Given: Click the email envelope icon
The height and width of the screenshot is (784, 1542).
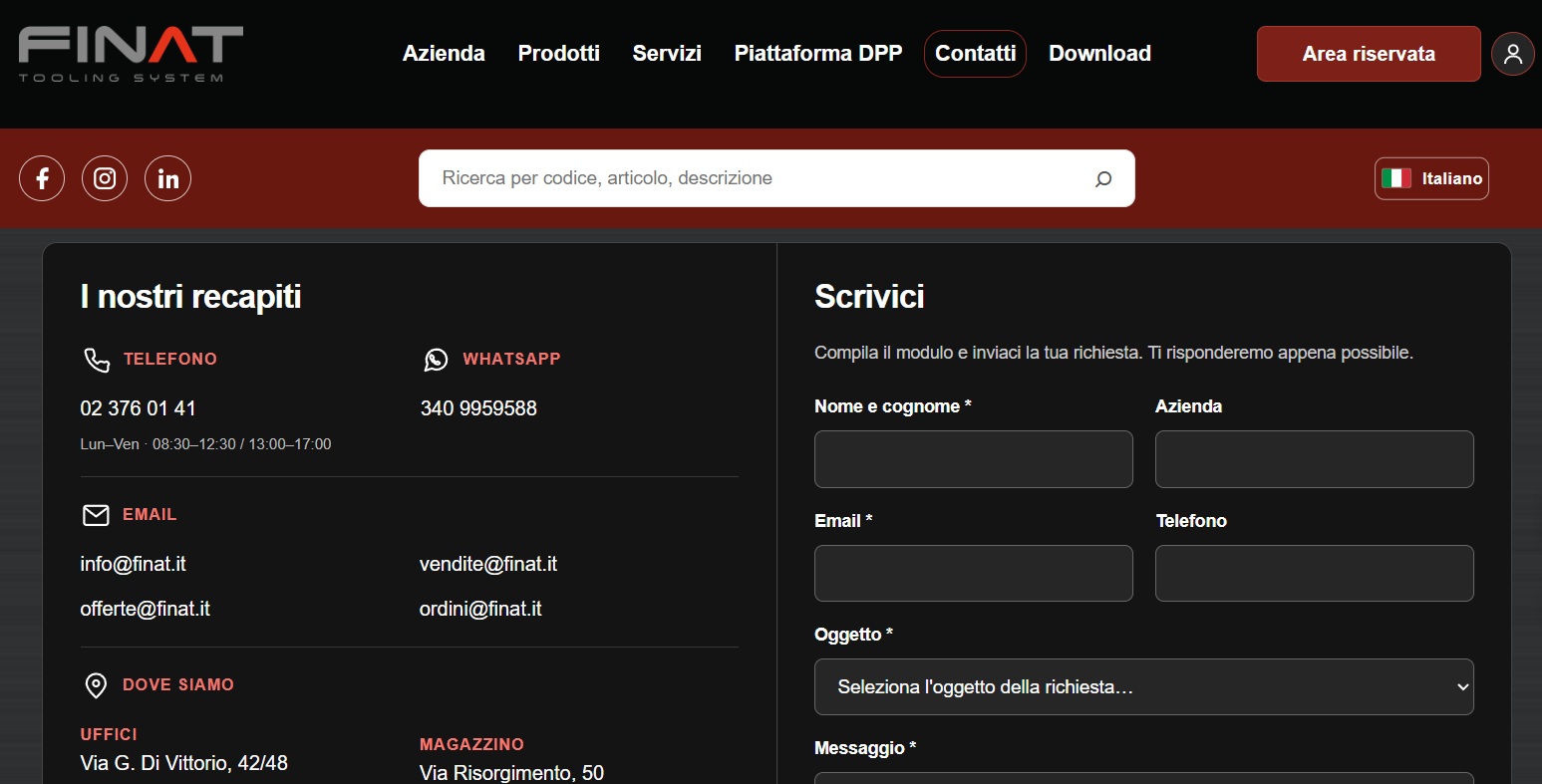Looking at the screenshot, I should (96, 515).
